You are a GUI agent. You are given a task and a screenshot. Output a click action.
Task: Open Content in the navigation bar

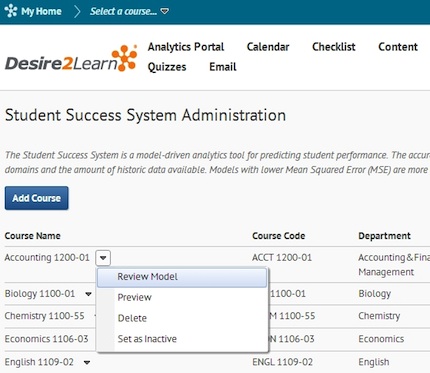pyautogui.click(x=398, y=47)
